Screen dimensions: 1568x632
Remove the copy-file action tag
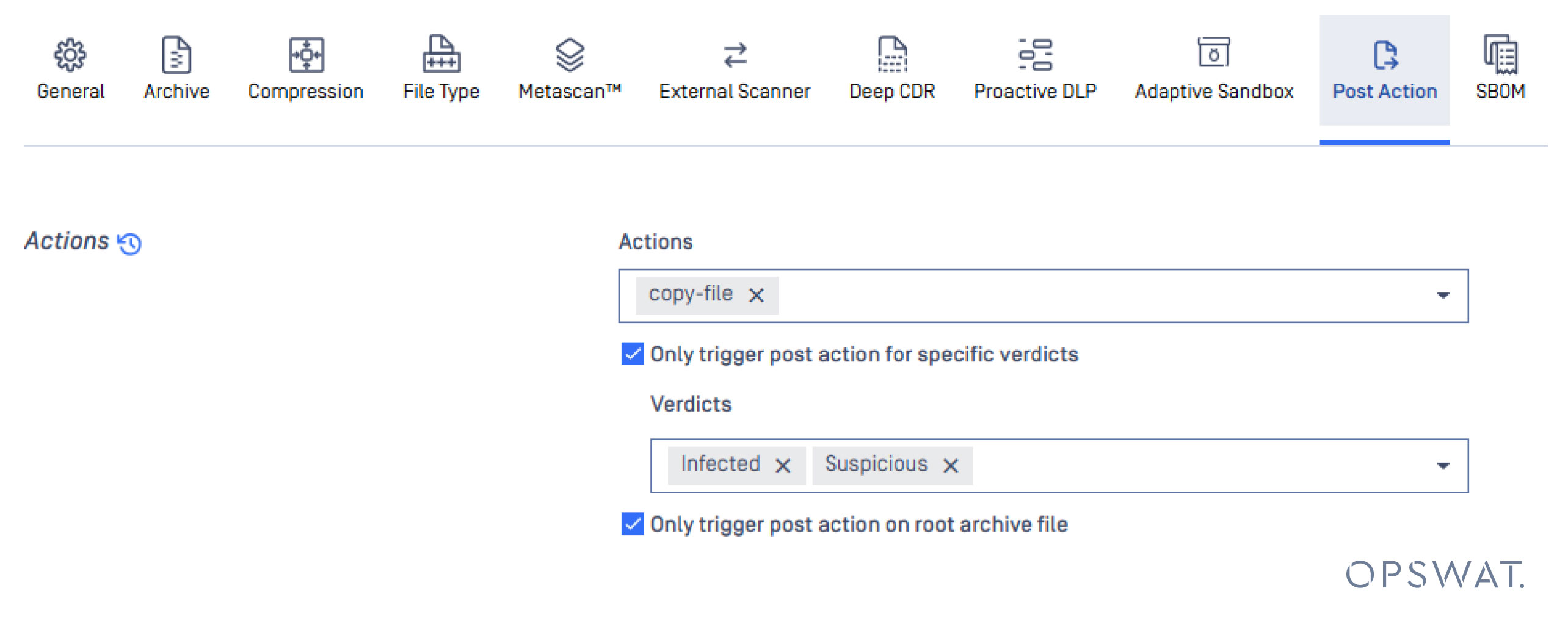[757, 295]
